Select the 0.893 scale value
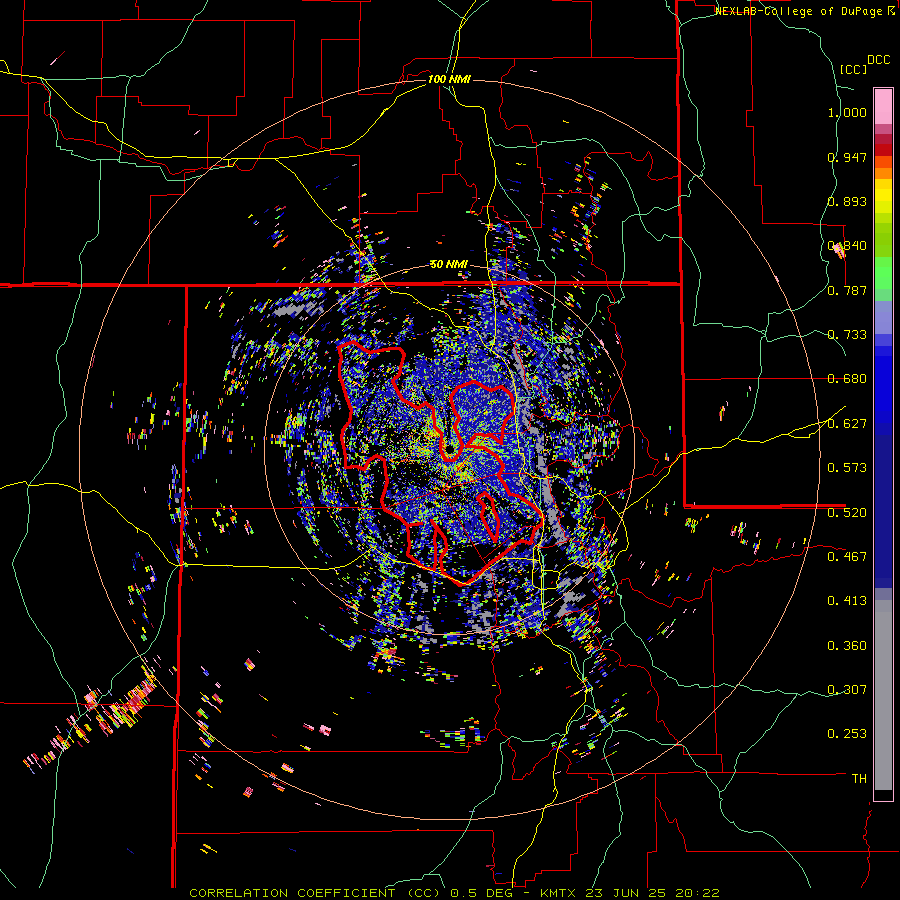 847,201
